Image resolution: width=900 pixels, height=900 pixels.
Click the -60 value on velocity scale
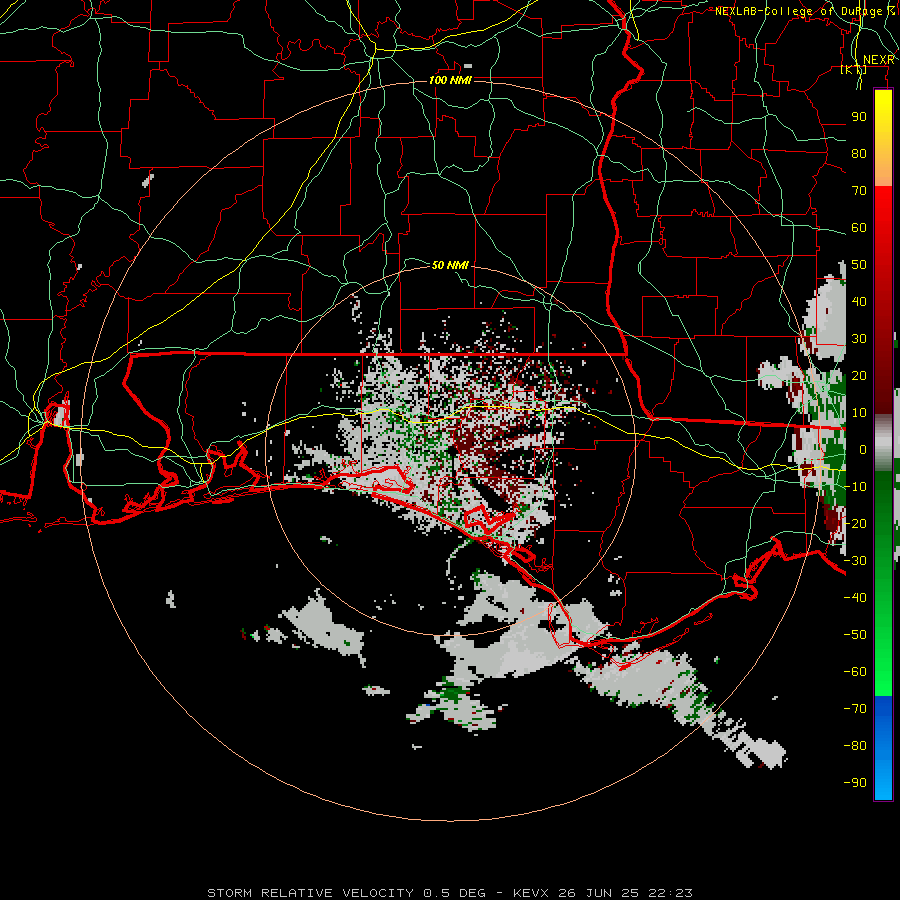855,672
